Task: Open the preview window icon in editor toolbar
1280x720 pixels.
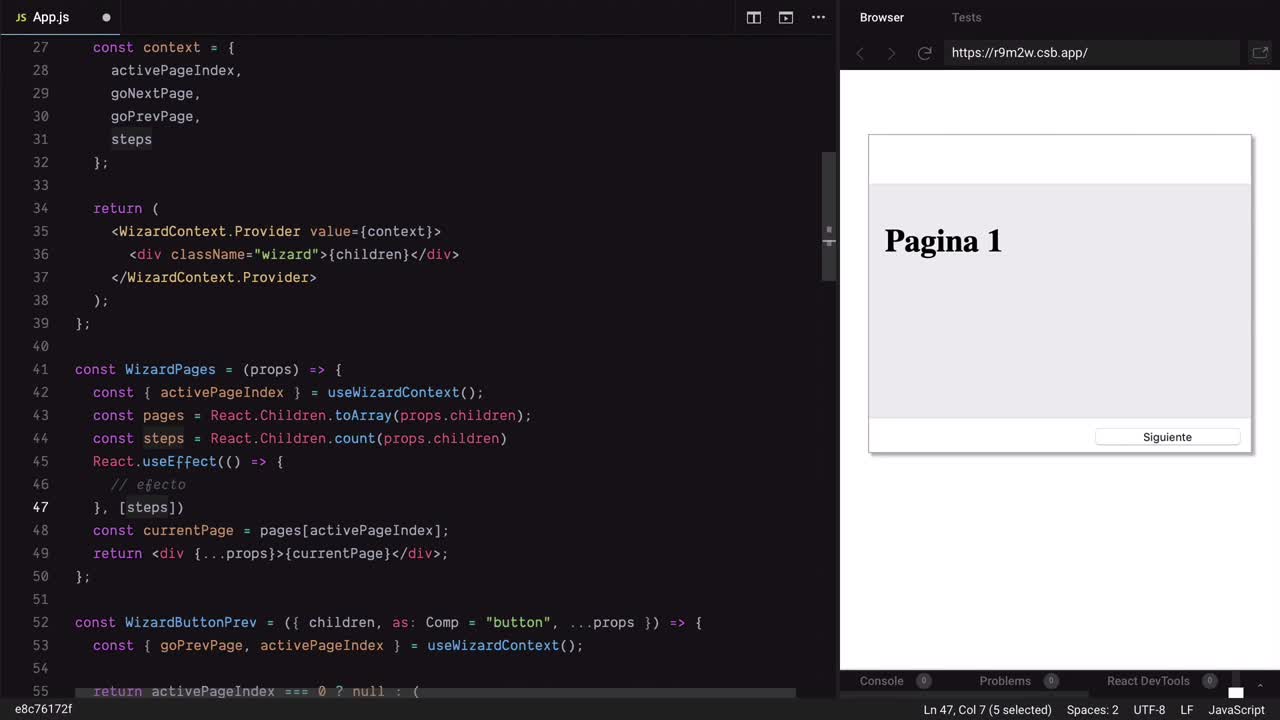Action: click(786, 17)
